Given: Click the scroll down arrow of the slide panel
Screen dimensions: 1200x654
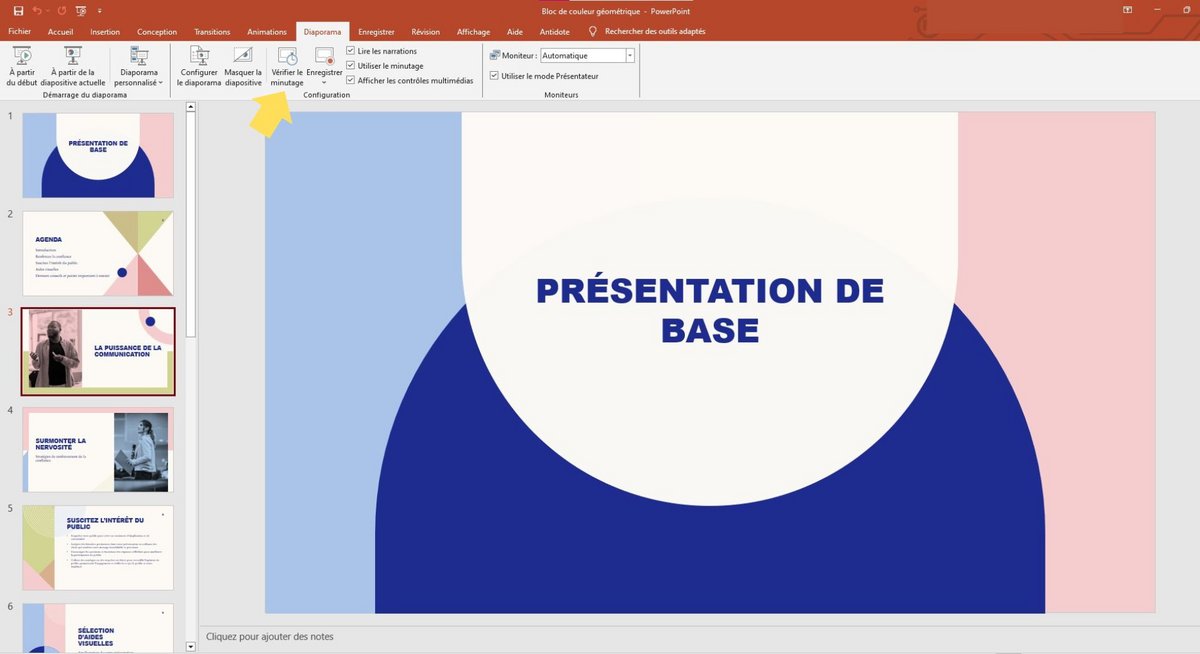Looking at the screenshot, I should coord(191,647).
